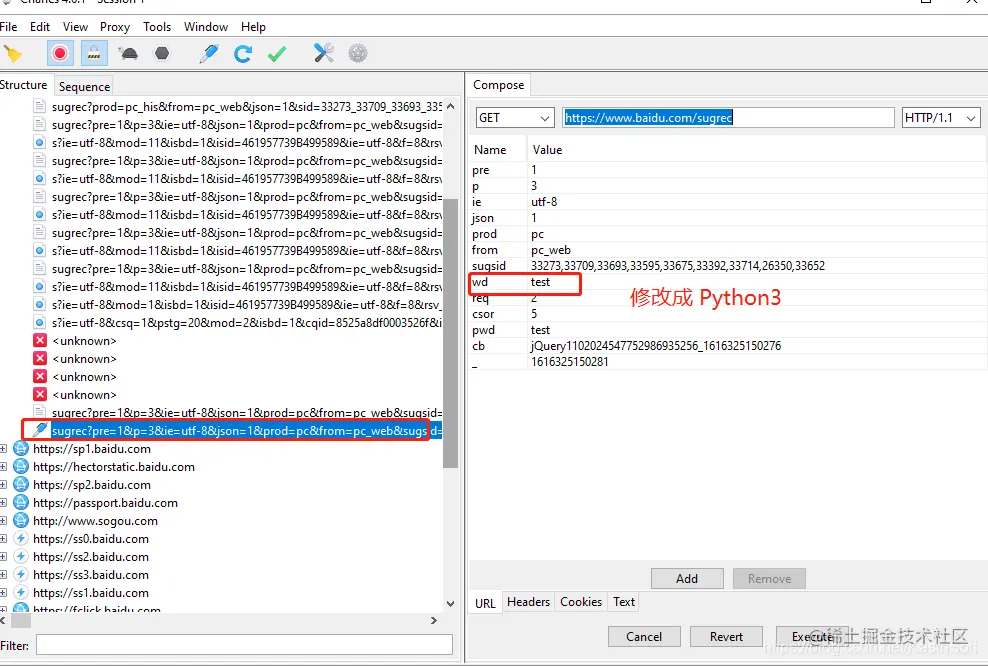Expand the https://hectorstatic.baidu.com node
The width and height of the screenshot is (988, 666).
tap(3, 467)
